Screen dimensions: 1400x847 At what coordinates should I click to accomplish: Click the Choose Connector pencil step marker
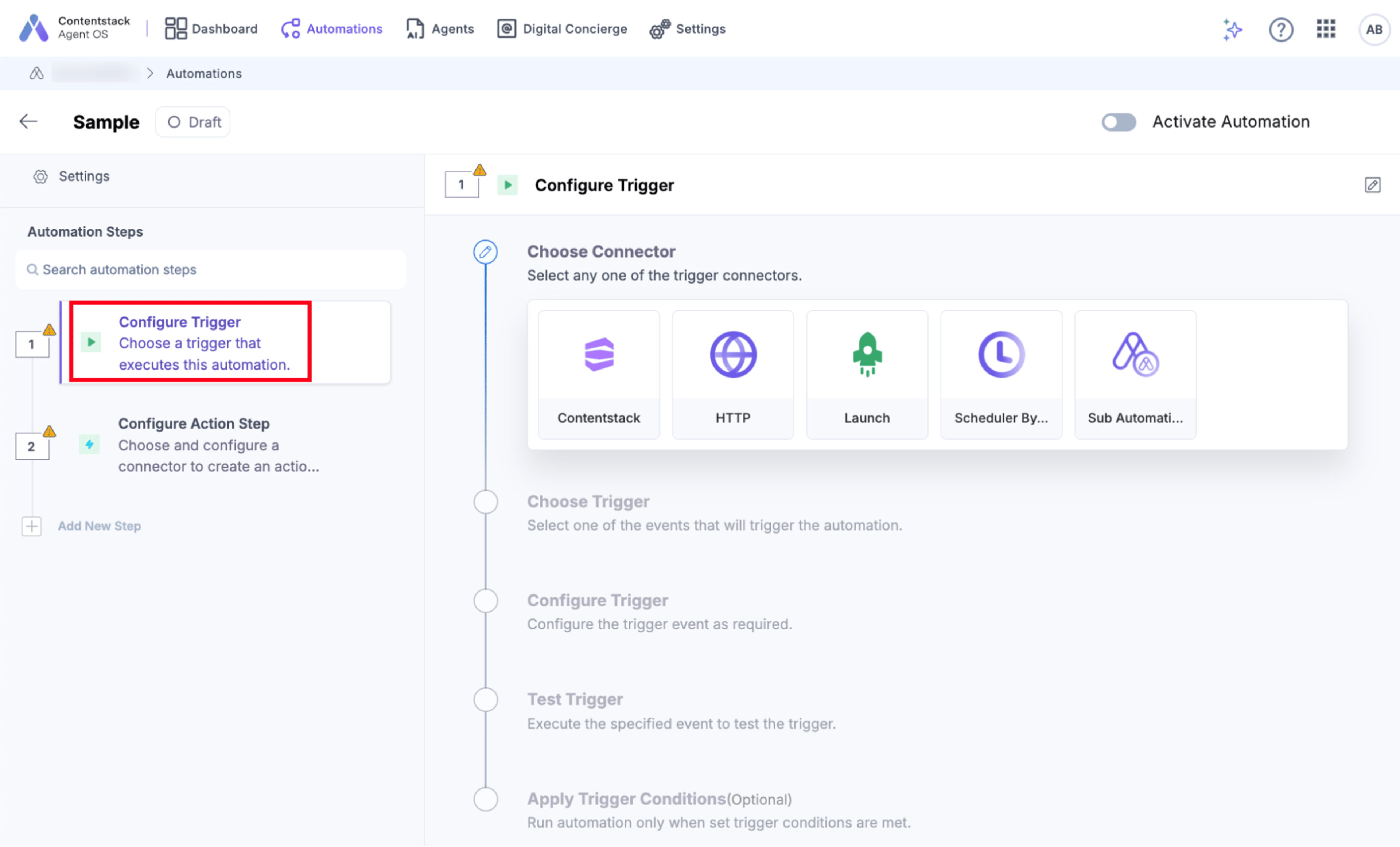pyautogui.click(x=486, y=251)
